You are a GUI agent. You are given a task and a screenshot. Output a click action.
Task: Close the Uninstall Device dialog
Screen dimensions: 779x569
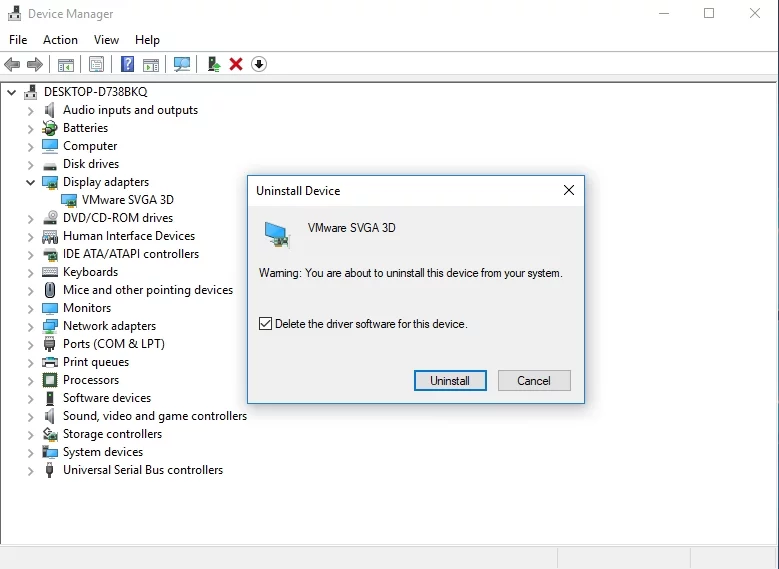pyautogui.click(x=569, y=190)
